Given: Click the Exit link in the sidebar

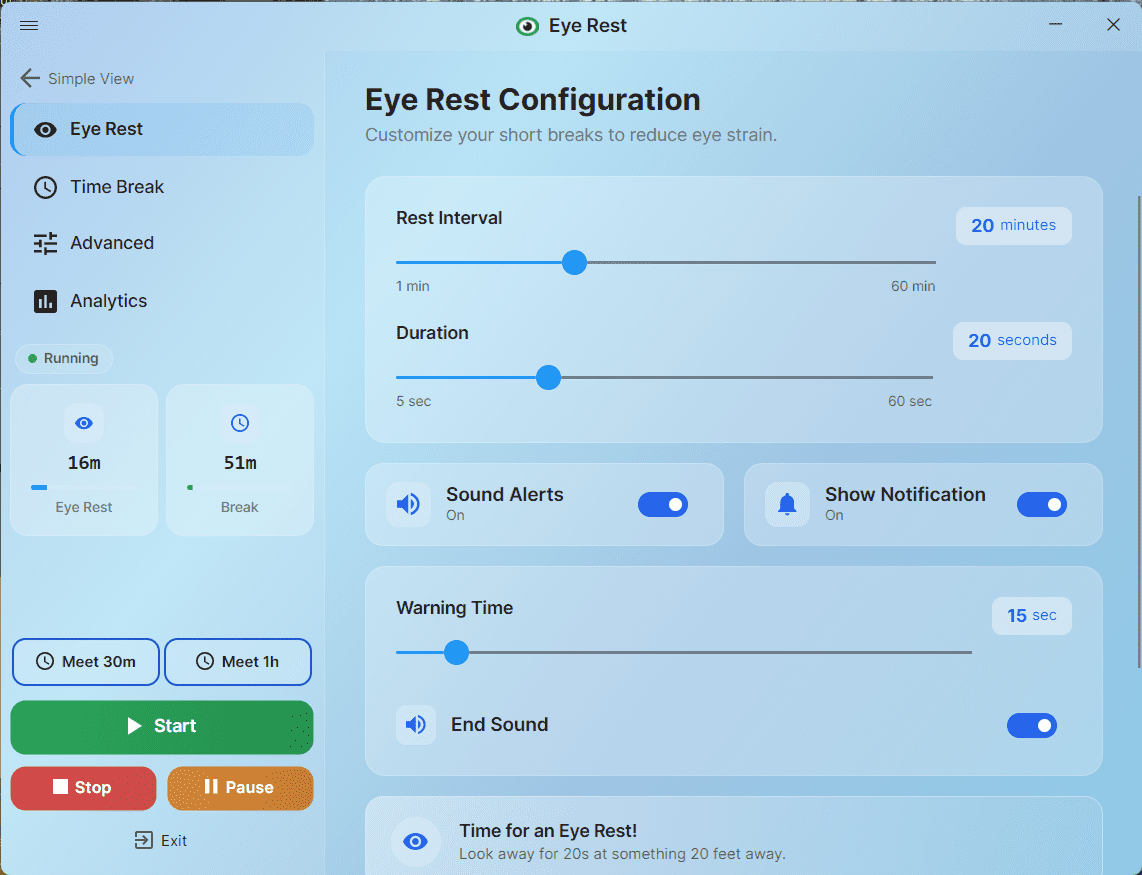Looking at the screenshot, I should (x=161, y=841).
